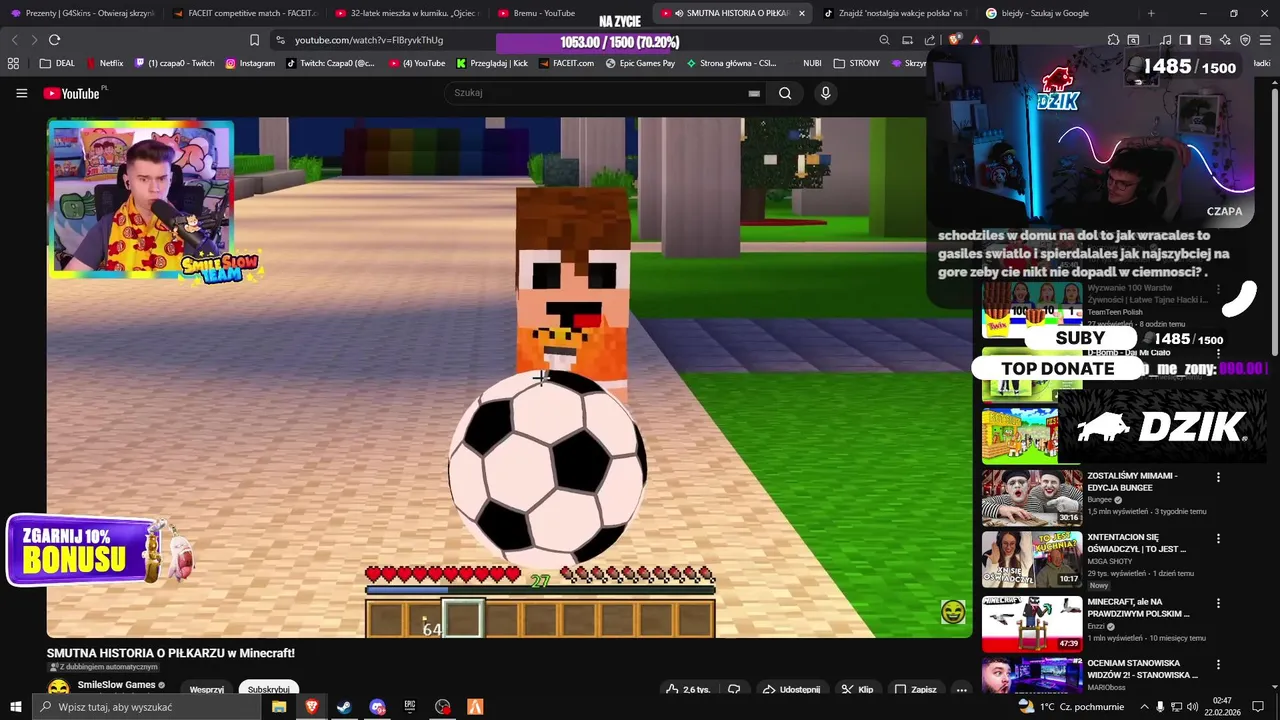Open more options for the ZOSTALIŚMY MIMAMI video

tap(1218, 478)
